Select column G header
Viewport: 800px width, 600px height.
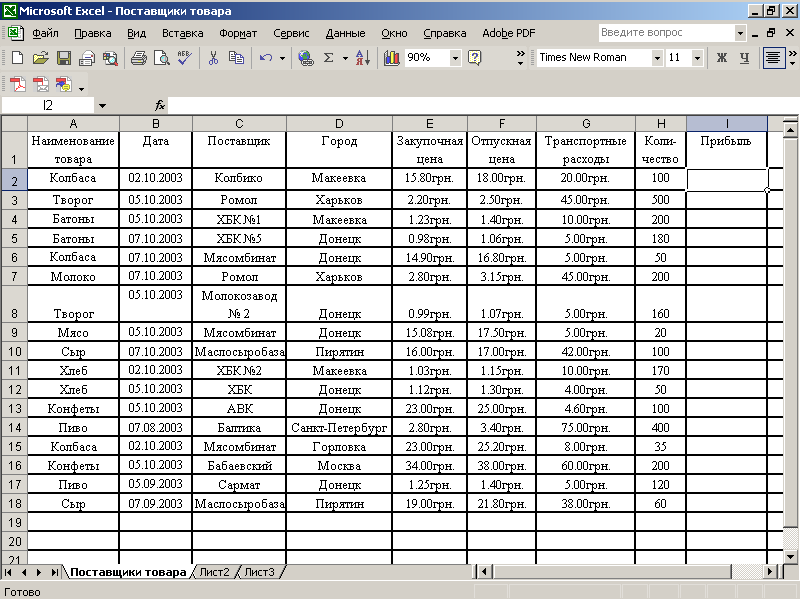pos(586,123)
